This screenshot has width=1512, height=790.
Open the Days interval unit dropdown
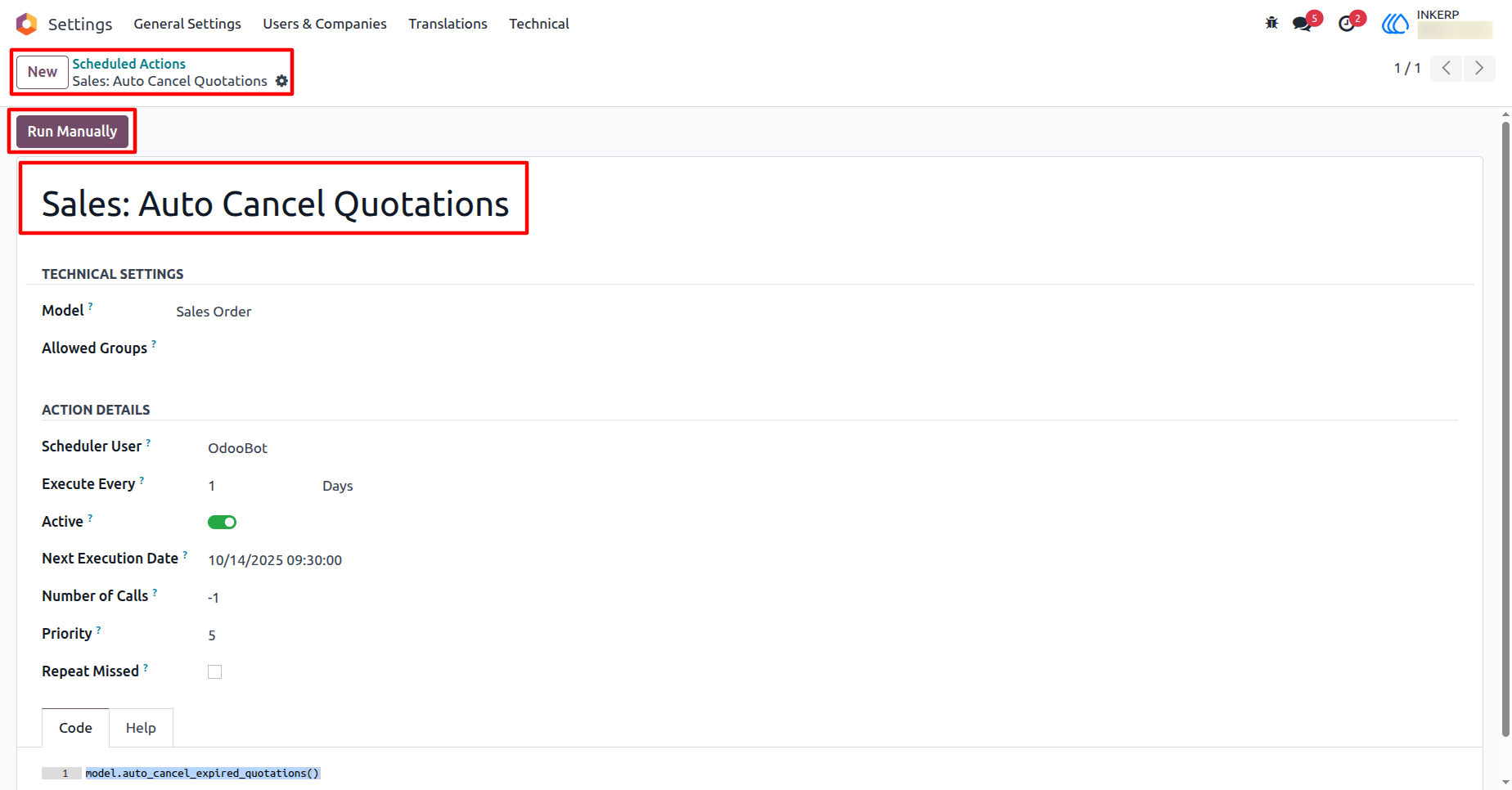338,486
